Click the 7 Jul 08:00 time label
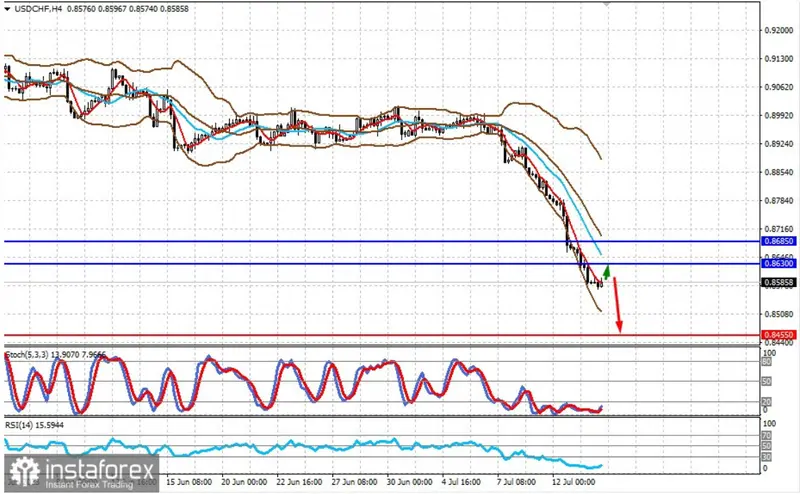This screenshot has height=494, width=800. (x=519, y=480)
